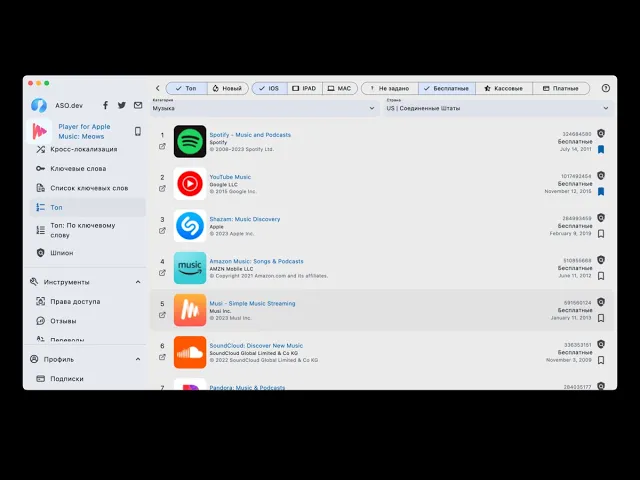Open ASO.dev Twitter icon
The image size is (640, 480).
(x=122, y=105)
